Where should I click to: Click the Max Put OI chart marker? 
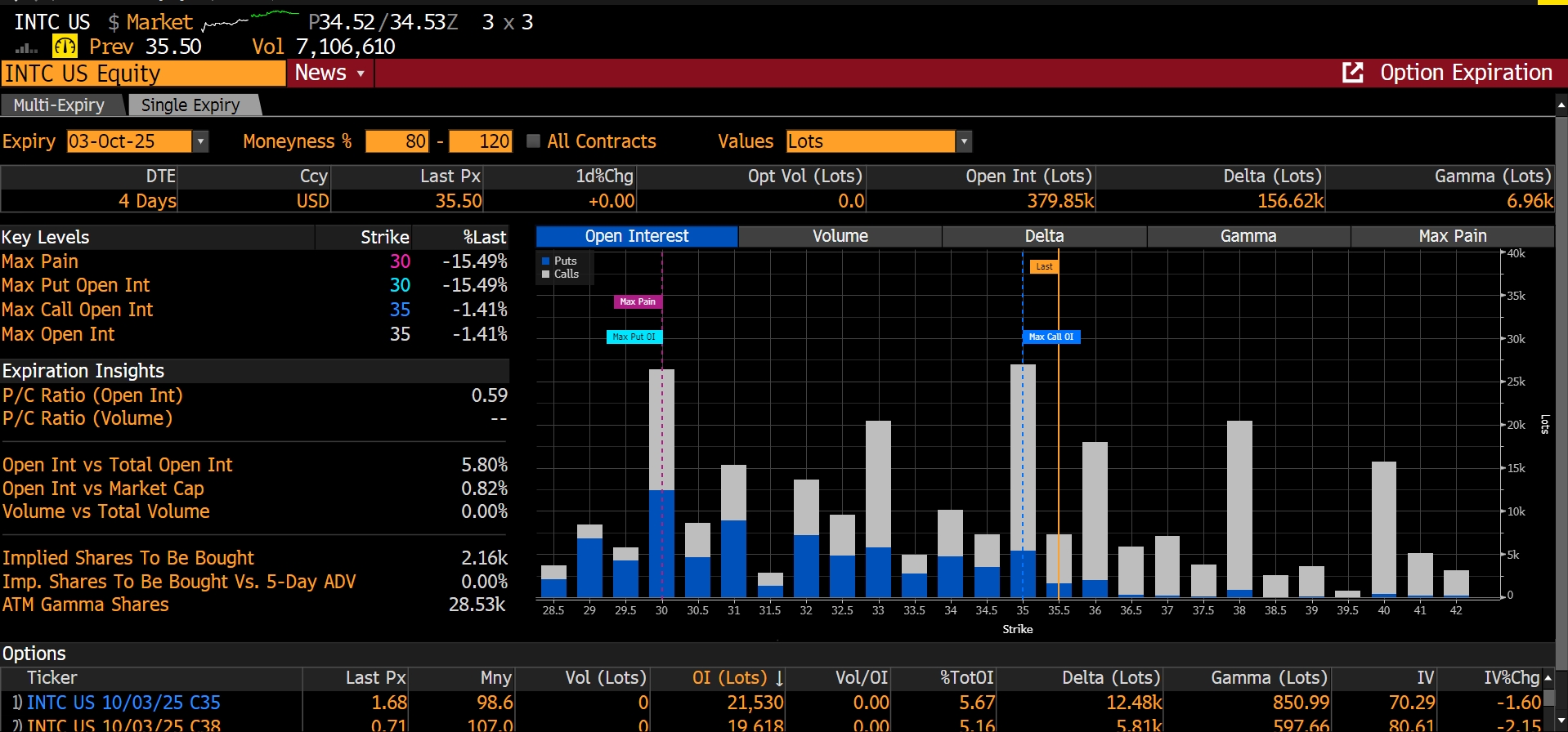pos(634,337)
